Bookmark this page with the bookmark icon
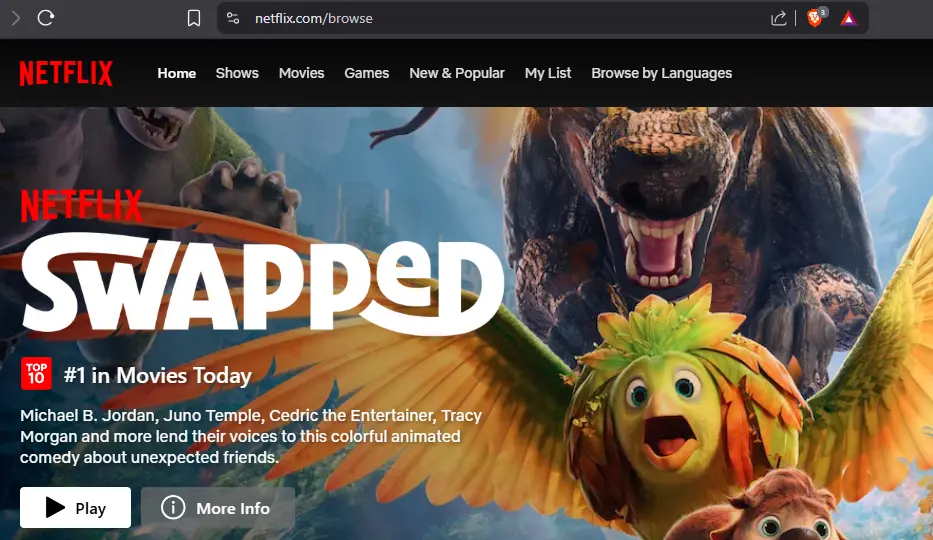933x540 pixels. [194, 18]
